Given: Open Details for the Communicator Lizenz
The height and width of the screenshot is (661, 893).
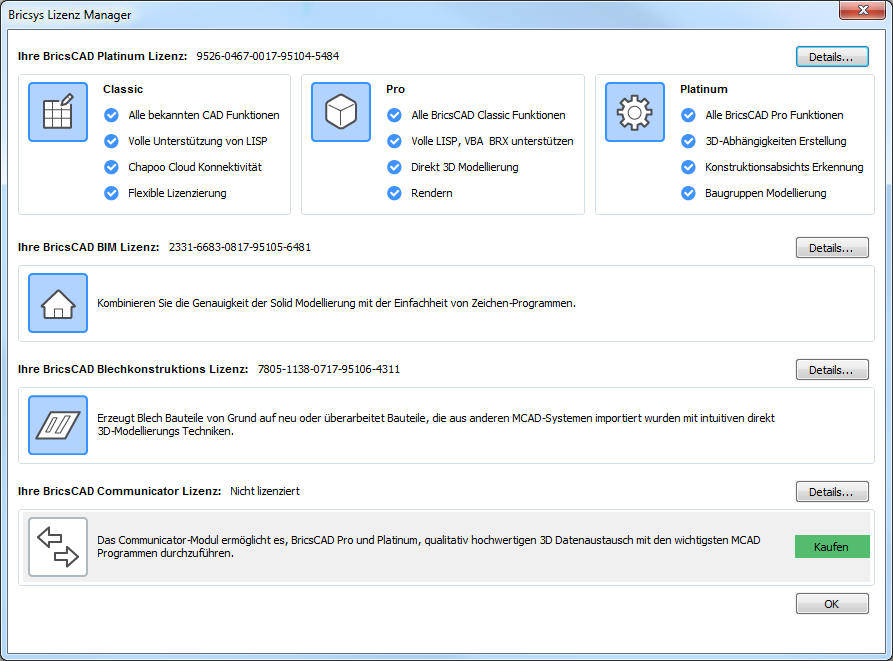Looking at the screenshot, I should (x=832, y=492).
